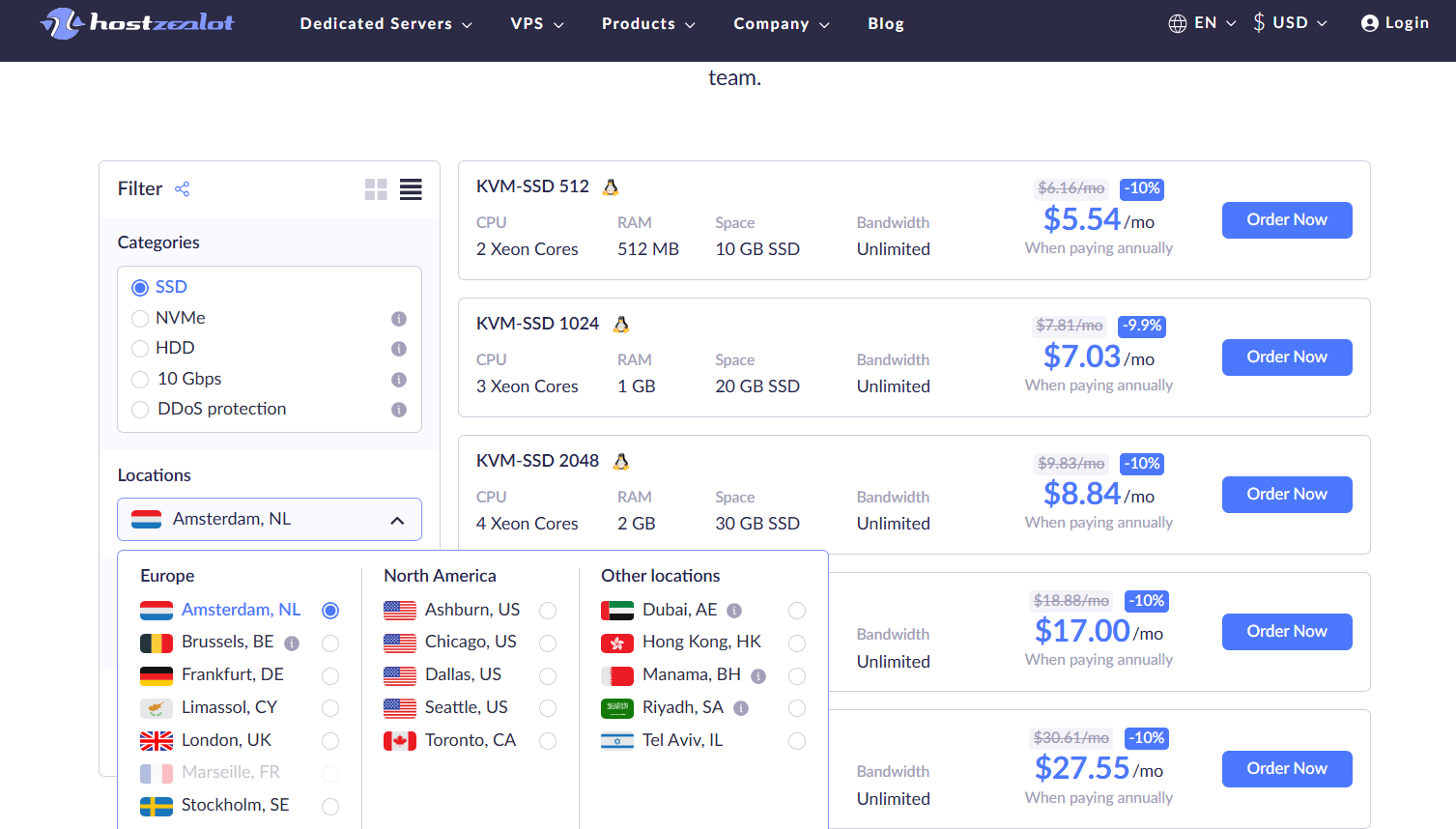Click Order Now for the $27.55 plan
Image resolution: width=1456 pixels, height=829 pixels.
click(1287, 769)
